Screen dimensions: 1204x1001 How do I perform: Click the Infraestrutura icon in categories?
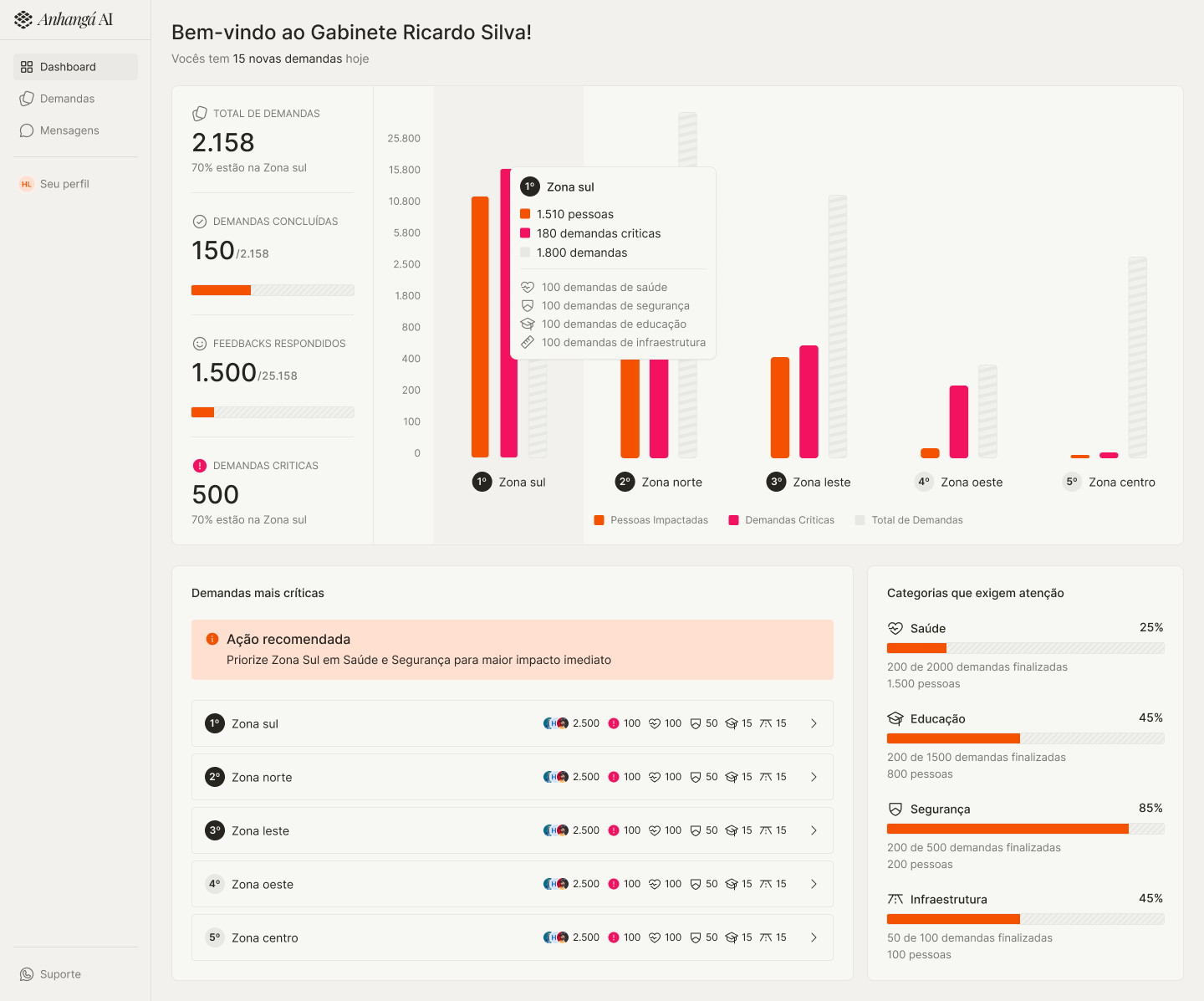coord(895,899)
